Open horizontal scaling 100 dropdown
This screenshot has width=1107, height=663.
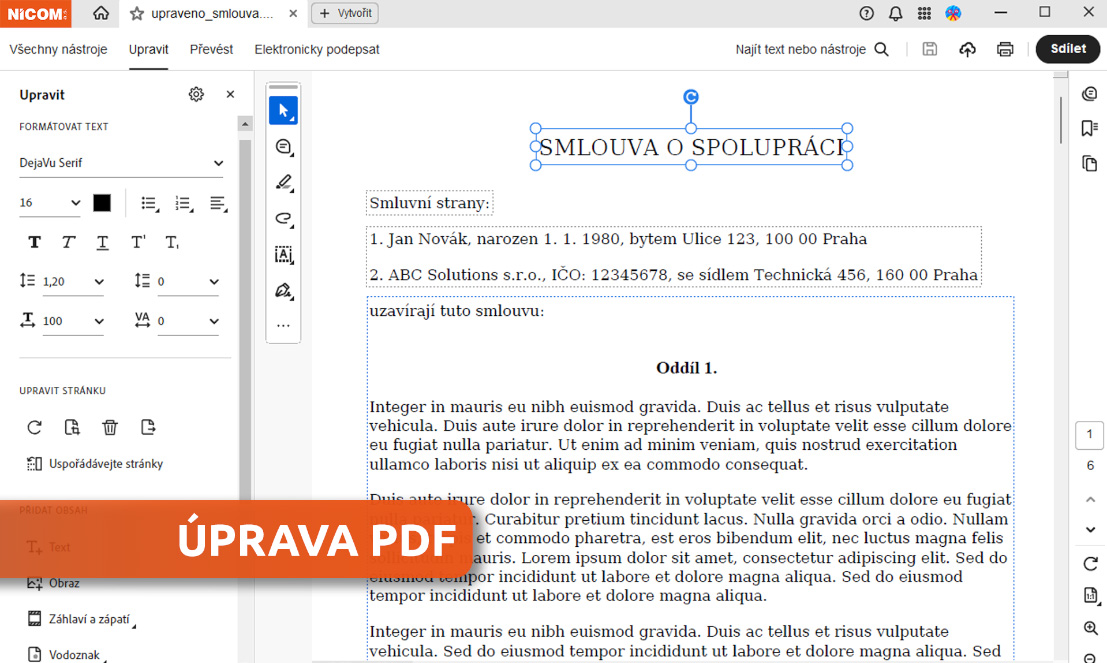pyautogui.click(x=73, y=321)
